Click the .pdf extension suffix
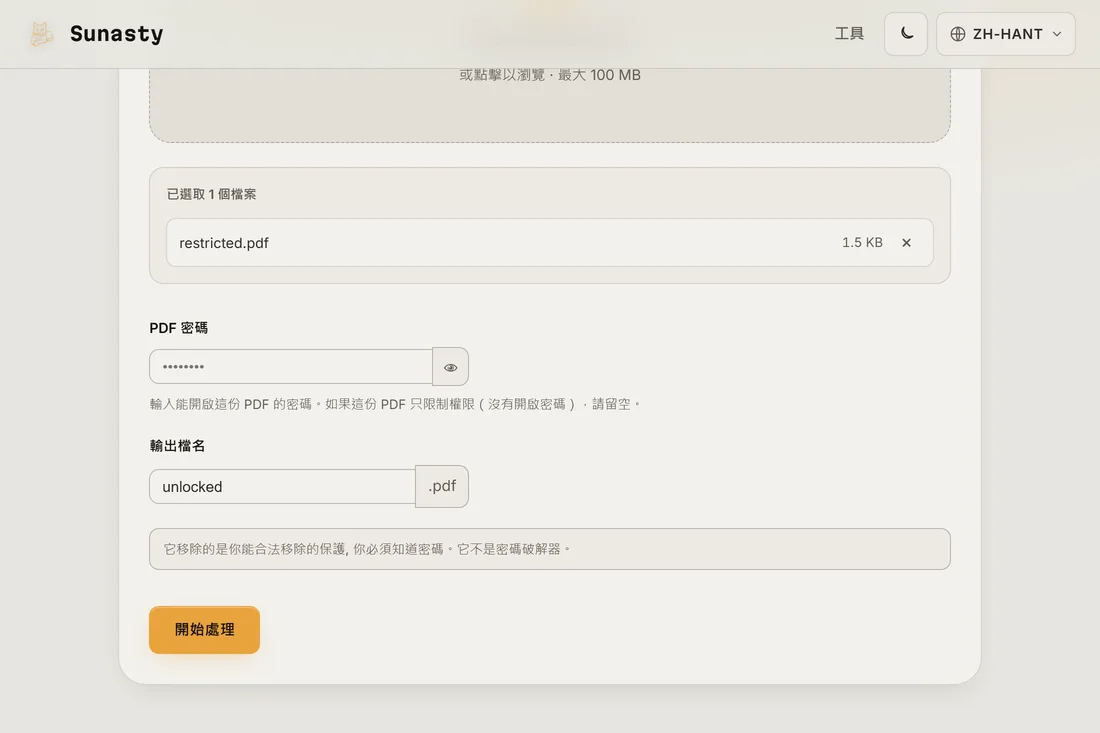Screen dimensions: 1100x733 point(442,486)
